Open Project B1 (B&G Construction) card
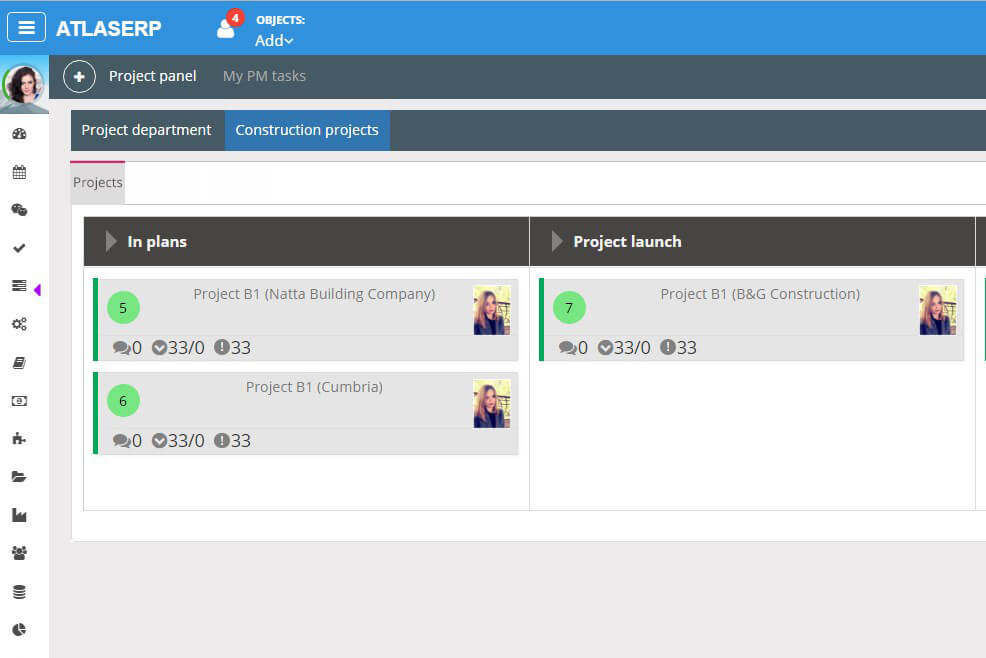Viewport: 986px width, 658px height. 751,320
